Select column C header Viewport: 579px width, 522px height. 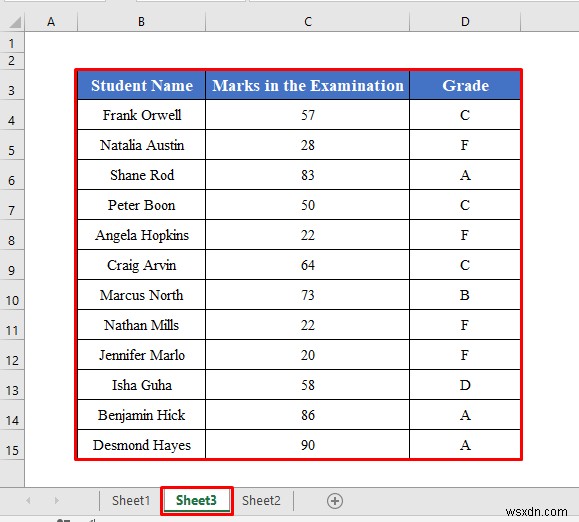click(308, 22)
